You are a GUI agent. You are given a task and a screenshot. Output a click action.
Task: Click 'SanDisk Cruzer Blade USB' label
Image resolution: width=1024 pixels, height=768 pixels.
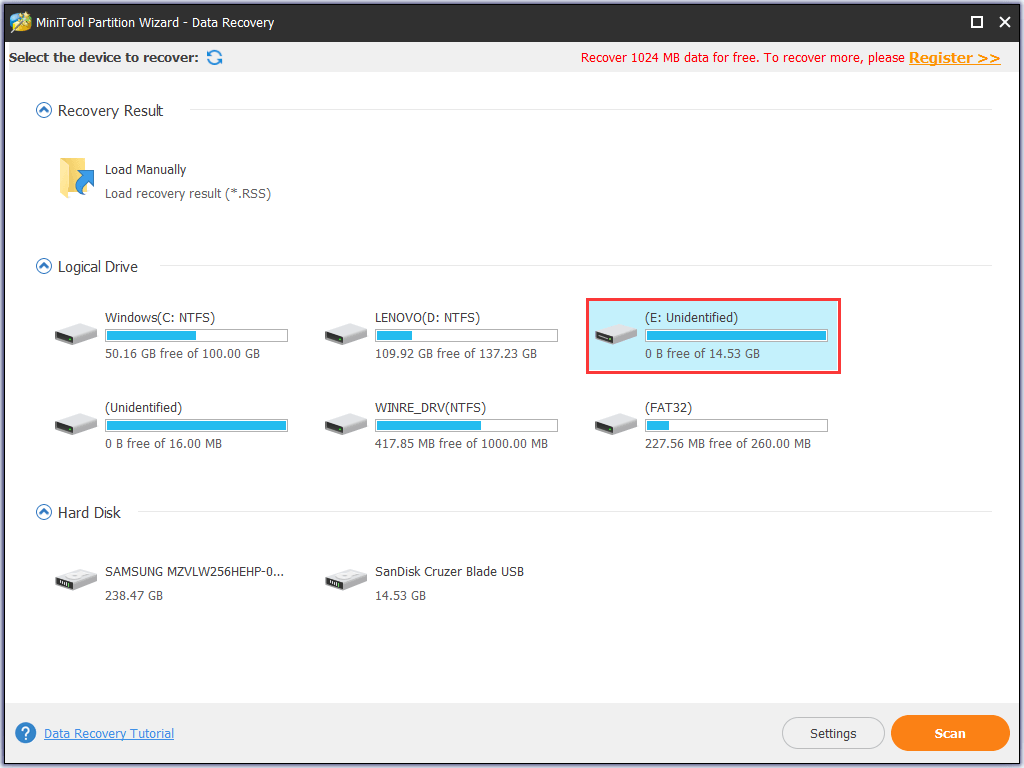point(449,571)
